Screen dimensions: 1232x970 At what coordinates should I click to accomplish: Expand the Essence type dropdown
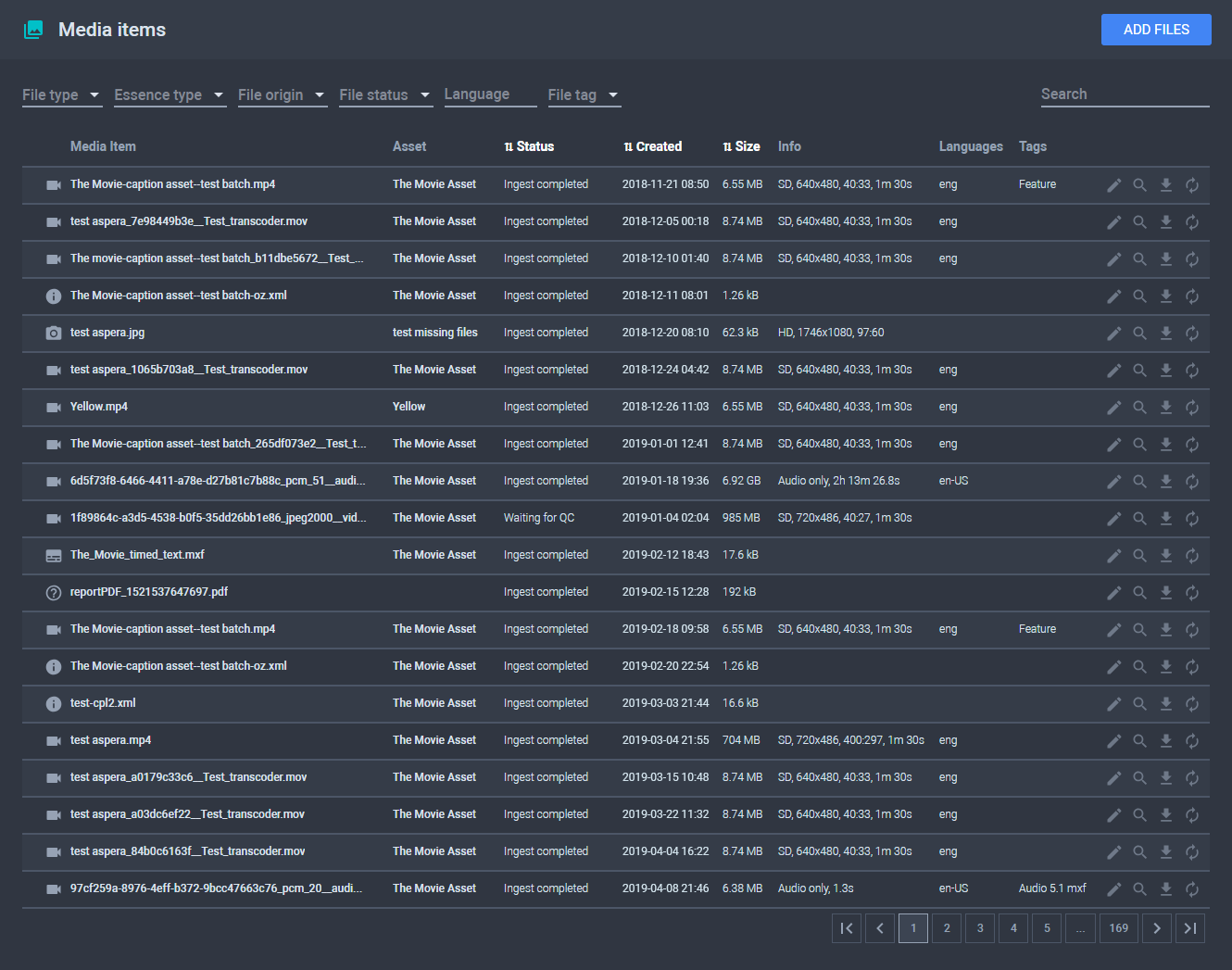click(x=170, y=95)
